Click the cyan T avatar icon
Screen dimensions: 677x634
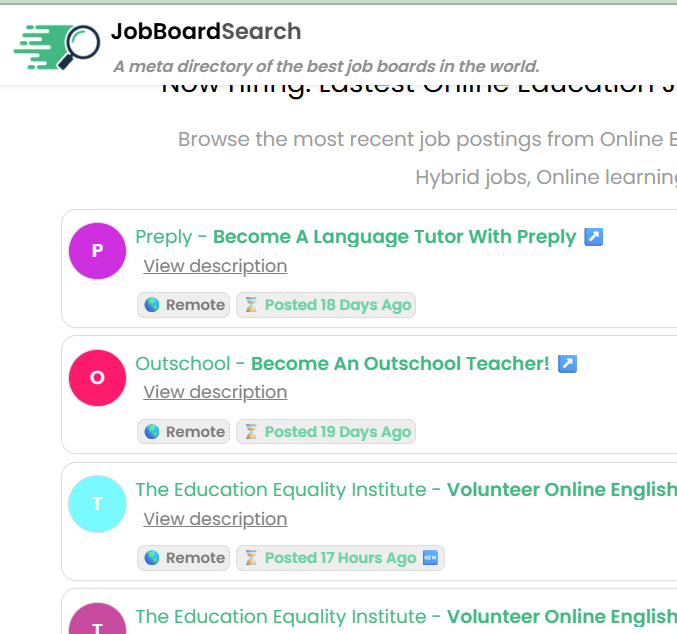tap(97, 504)
